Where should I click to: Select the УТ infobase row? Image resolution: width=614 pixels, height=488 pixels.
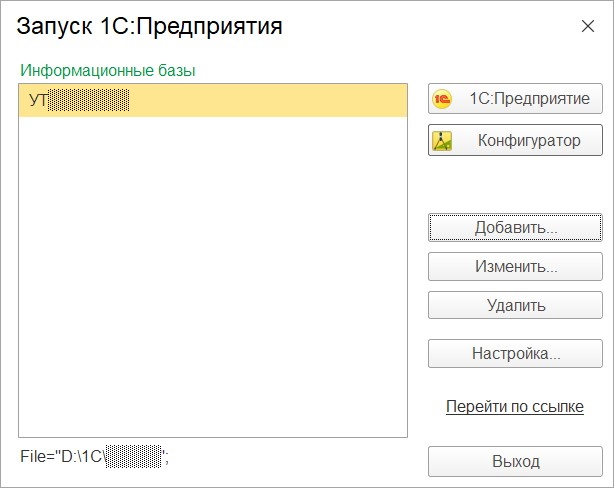point(213,100)
